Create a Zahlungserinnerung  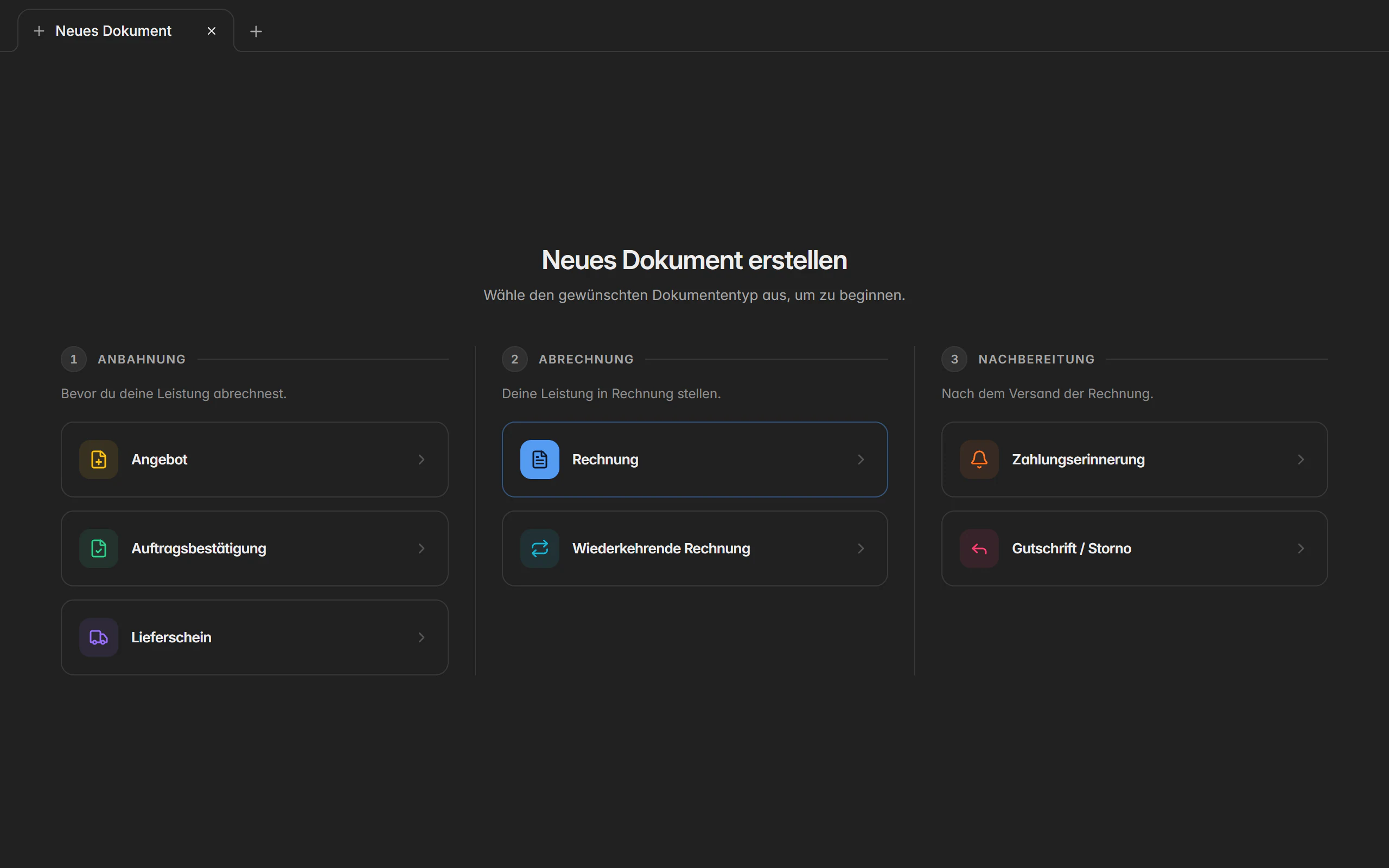click(x=1134, y=459)
